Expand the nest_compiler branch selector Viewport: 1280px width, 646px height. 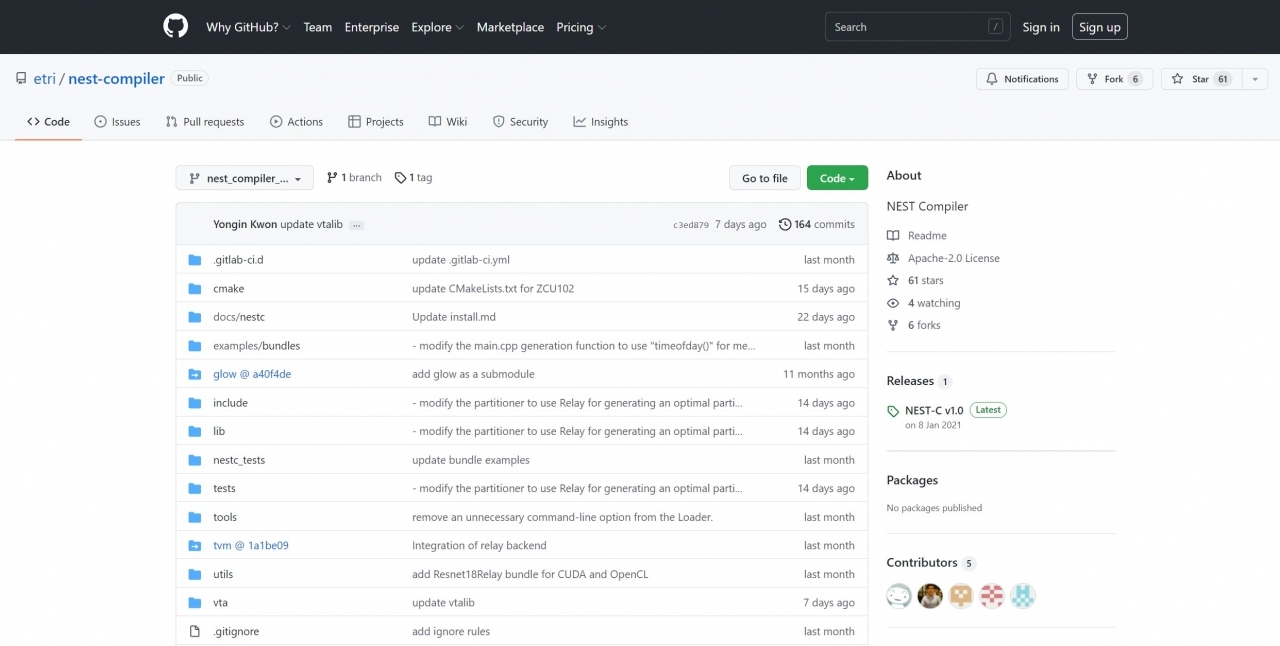[245, 178]
